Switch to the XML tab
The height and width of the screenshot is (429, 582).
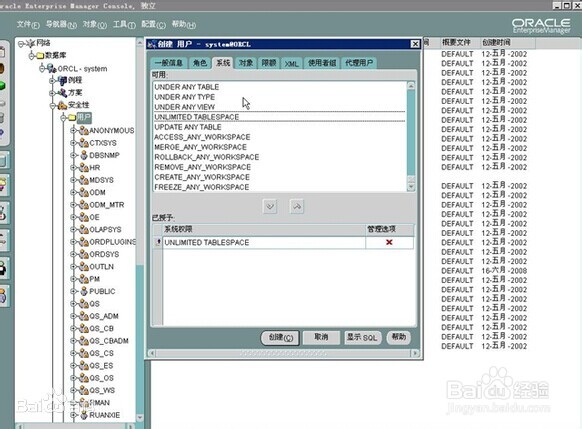(291, 63)
